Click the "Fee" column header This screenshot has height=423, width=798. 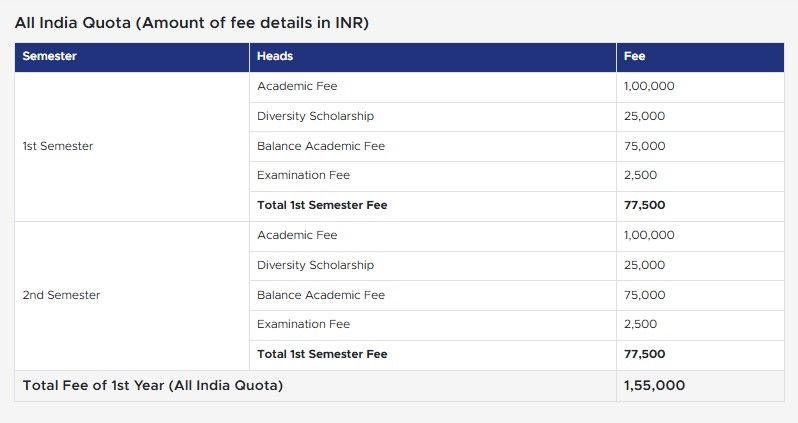pos(634,57)
